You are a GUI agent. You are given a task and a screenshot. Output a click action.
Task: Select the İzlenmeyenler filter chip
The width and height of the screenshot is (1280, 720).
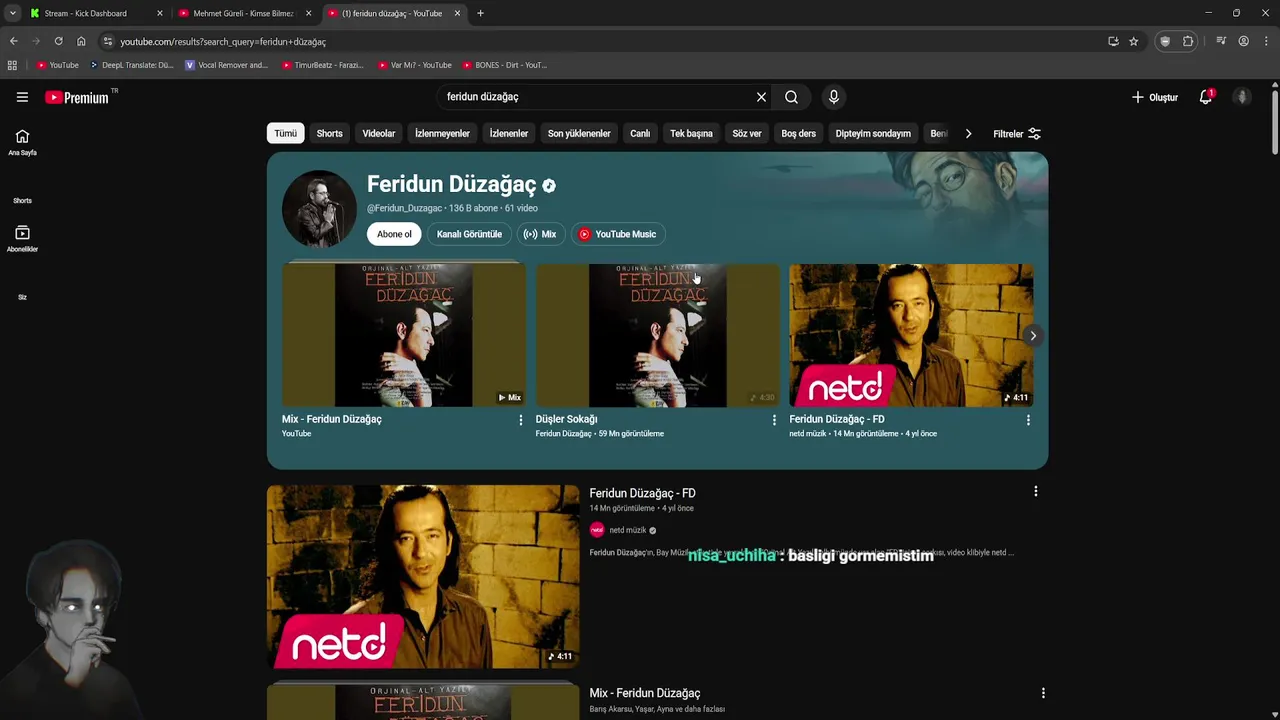(442, 133)
